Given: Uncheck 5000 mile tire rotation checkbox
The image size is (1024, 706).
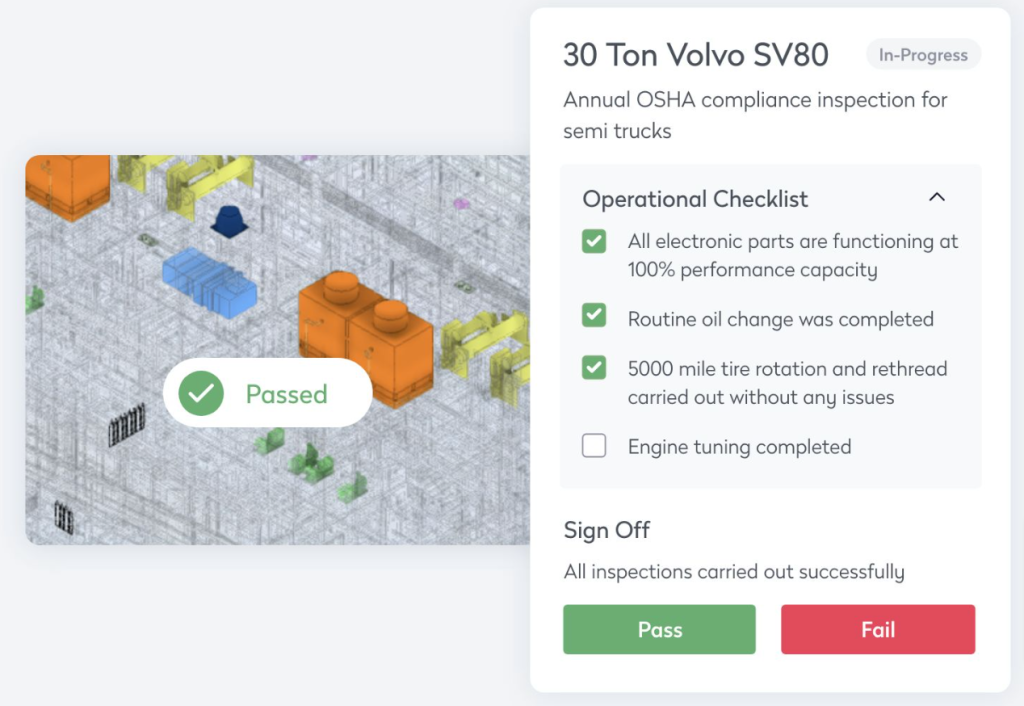Looking at the screenshot, I should [x=594, y=368].
